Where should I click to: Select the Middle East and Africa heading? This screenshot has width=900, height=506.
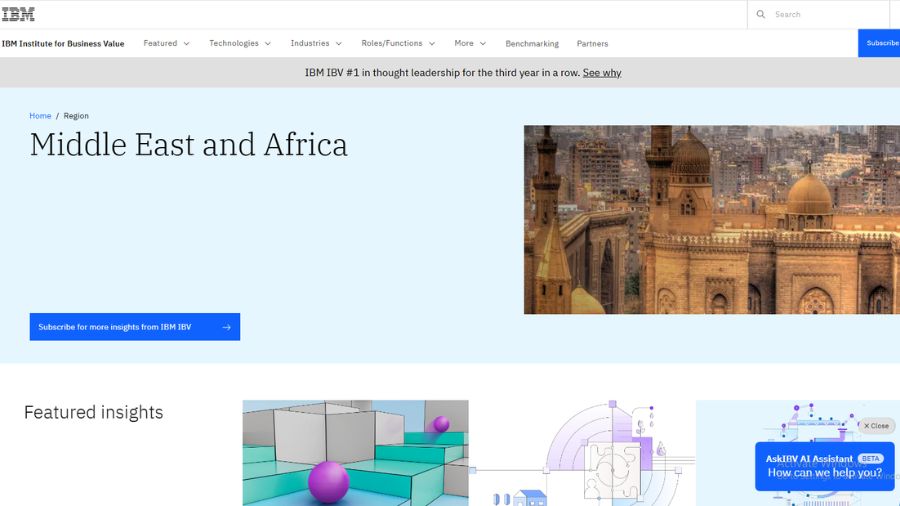click(x=189, y=145)
